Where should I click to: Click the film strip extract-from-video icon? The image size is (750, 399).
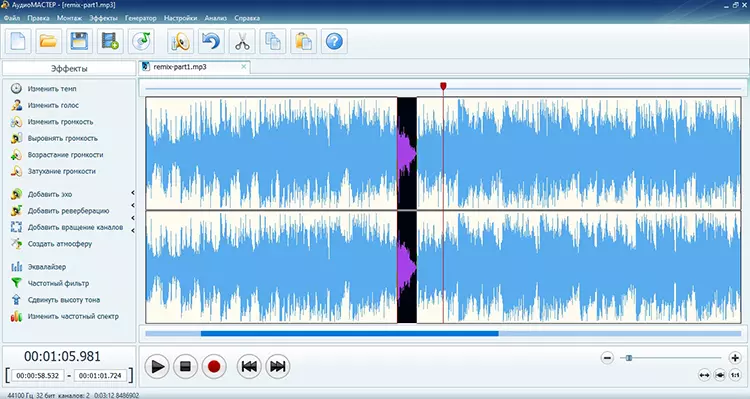click(x=110, y=42)
